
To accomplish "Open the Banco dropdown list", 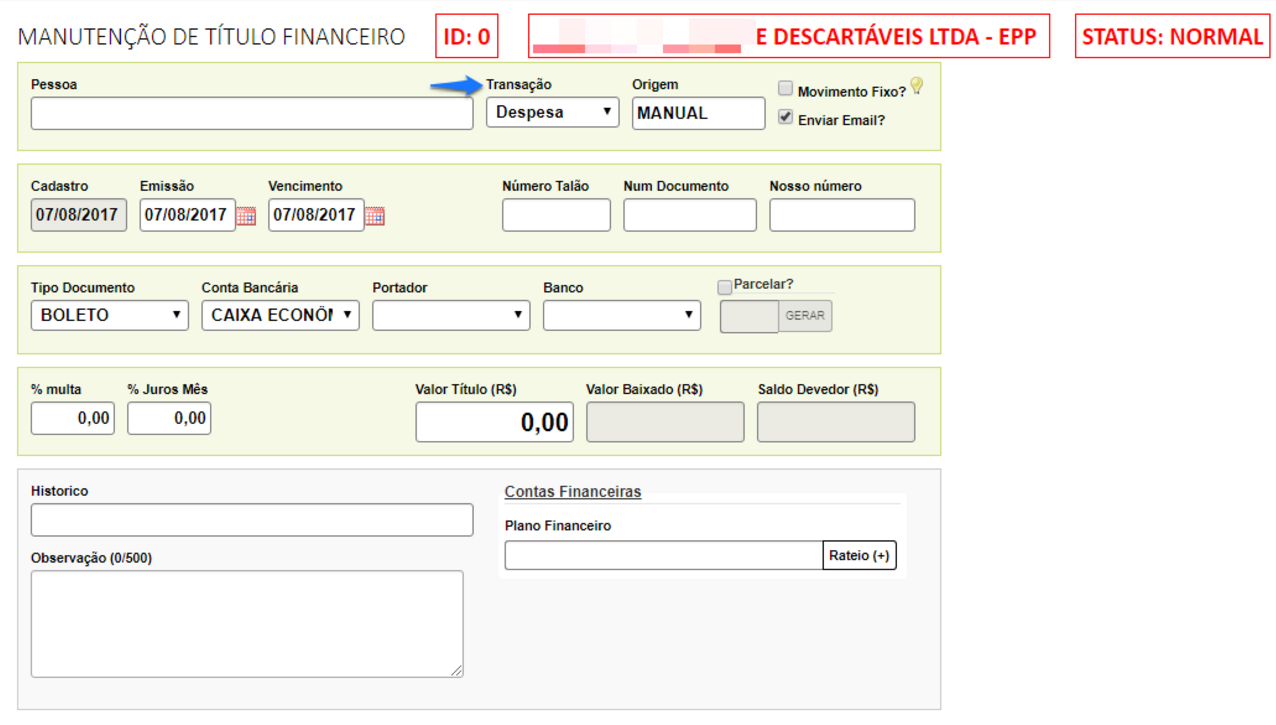I will point(622,315).
